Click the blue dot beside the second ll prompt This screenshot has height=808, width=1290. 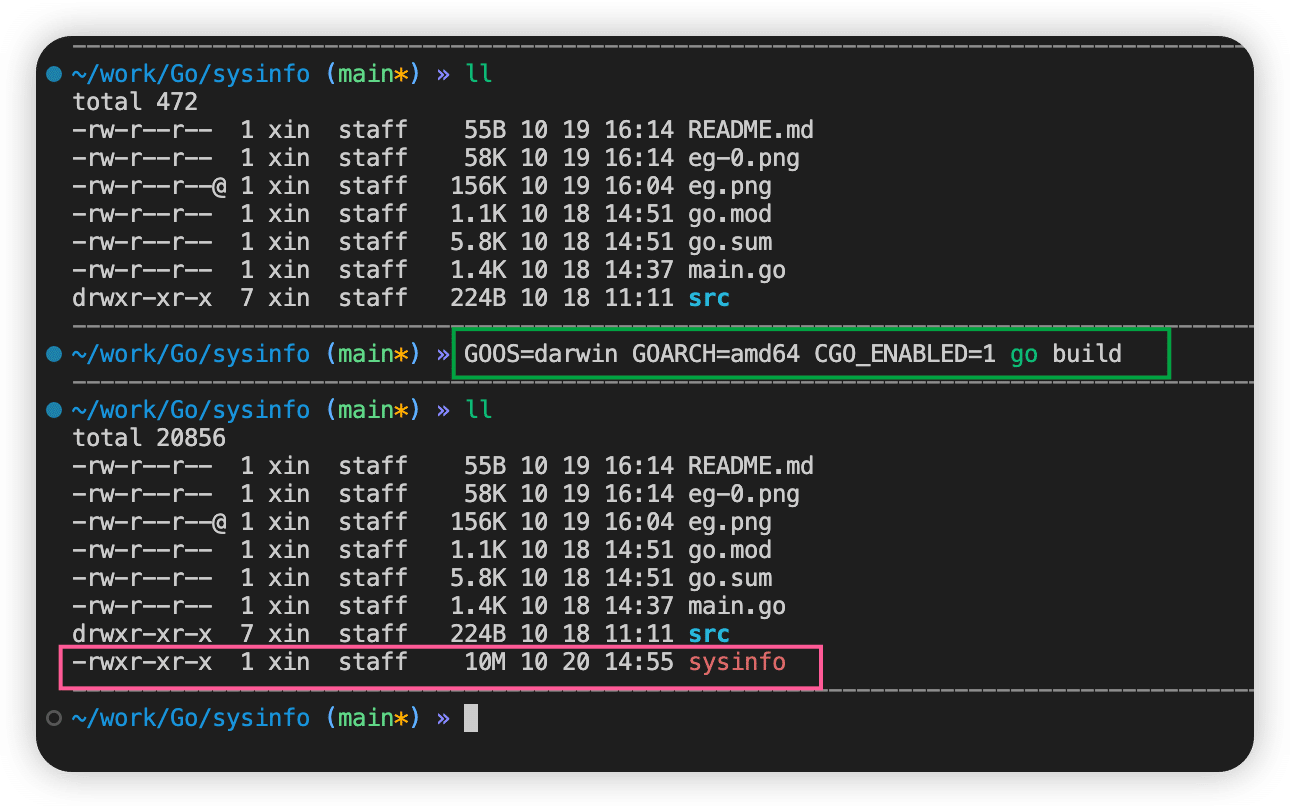coord(54,410)
